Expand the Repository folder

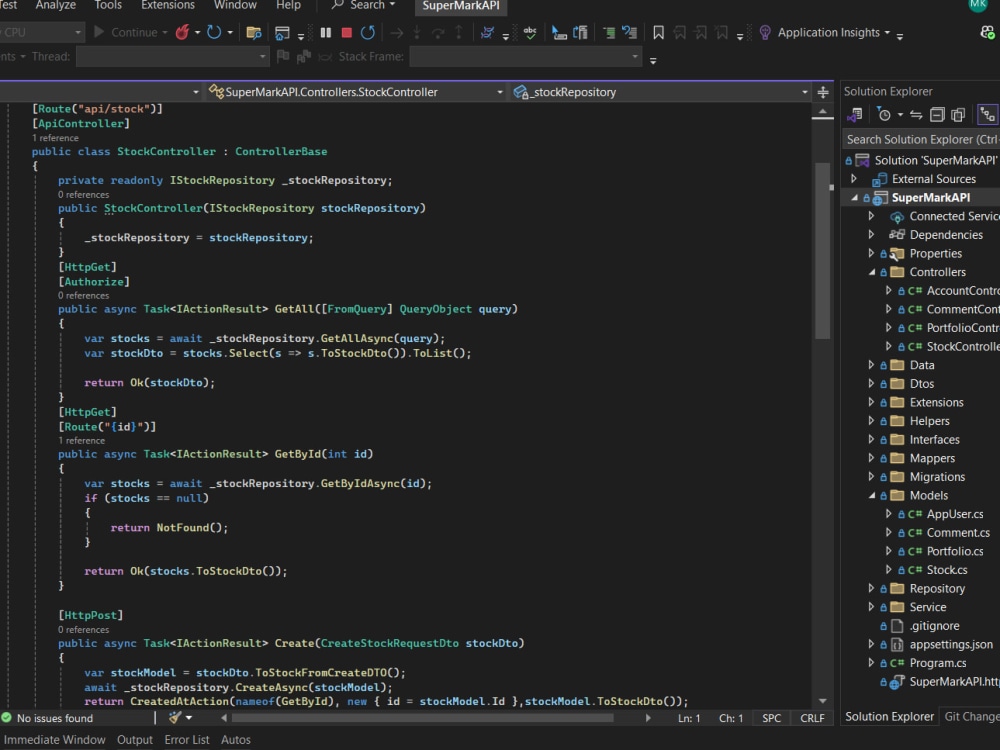point(871,589)
